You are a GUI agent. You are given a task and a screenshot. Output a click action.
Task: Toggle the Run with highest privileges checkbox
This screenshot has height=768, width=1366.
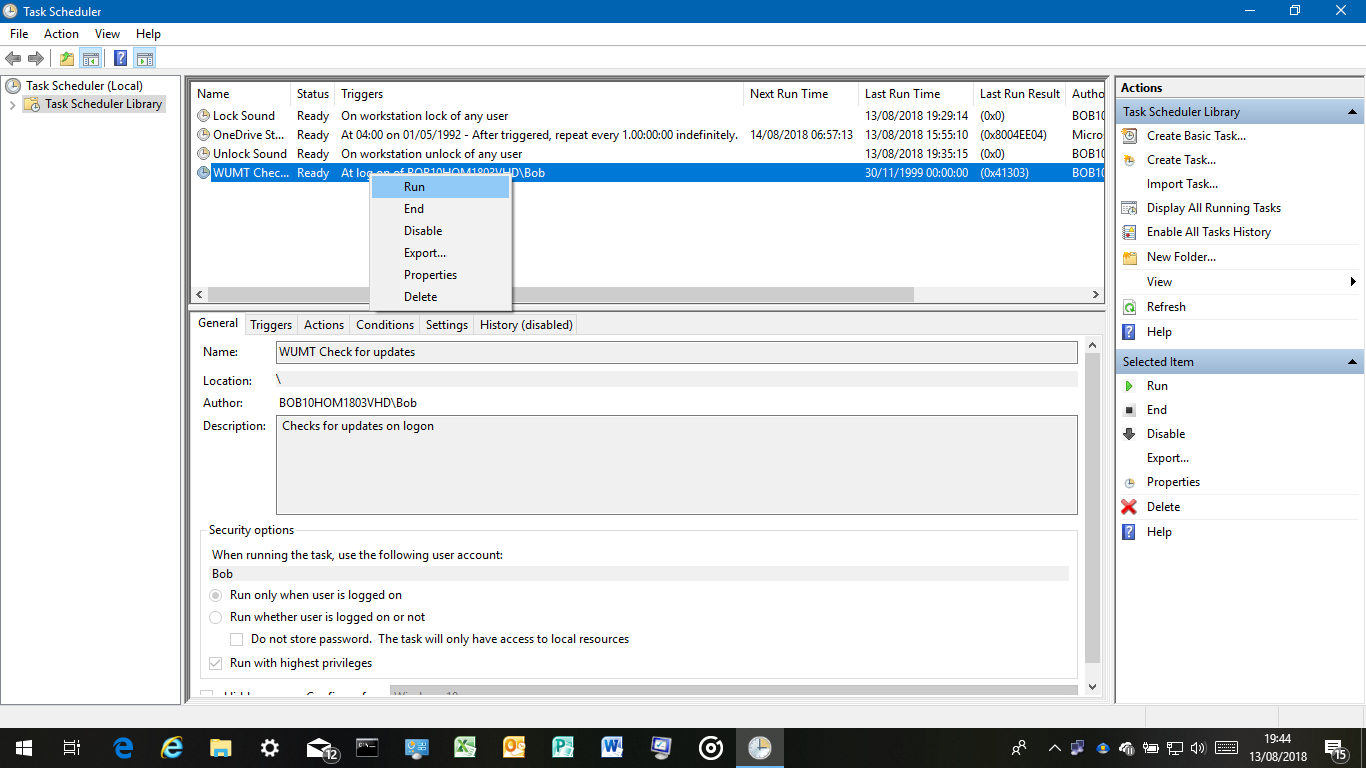[x=215, y=663]
